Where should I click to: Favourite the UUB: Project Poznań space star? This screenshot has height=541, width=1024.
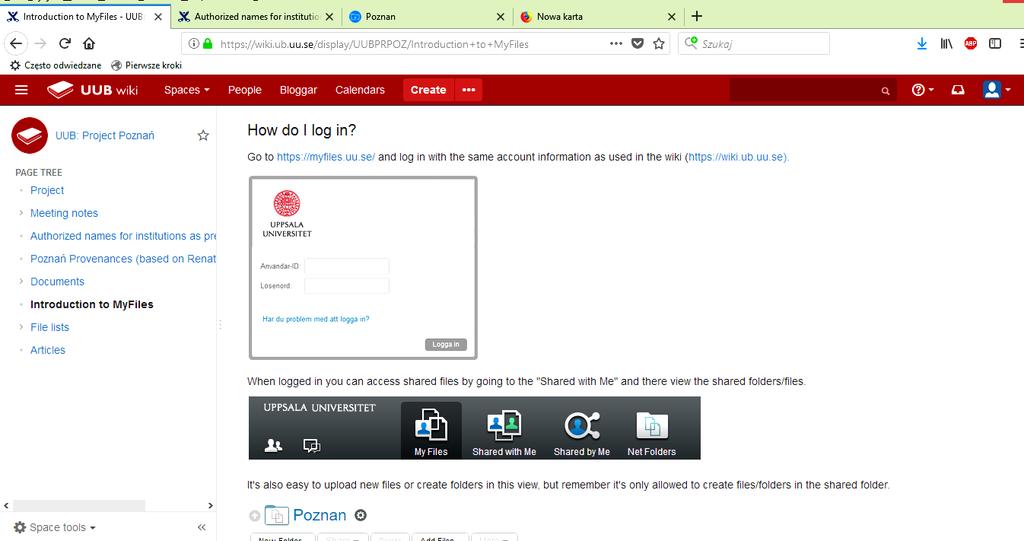point(203,135)
